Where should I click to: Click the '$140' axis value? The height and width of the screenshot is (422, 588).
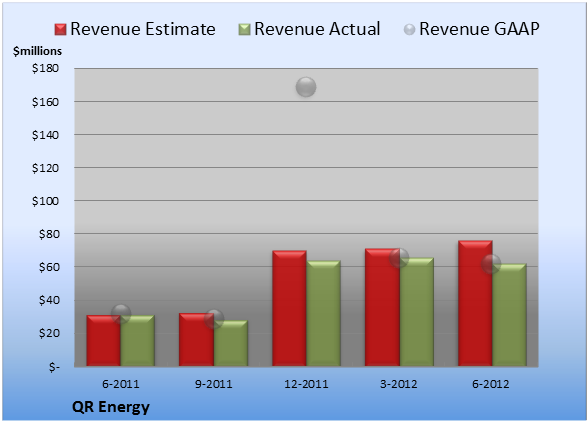click(45, 135)
